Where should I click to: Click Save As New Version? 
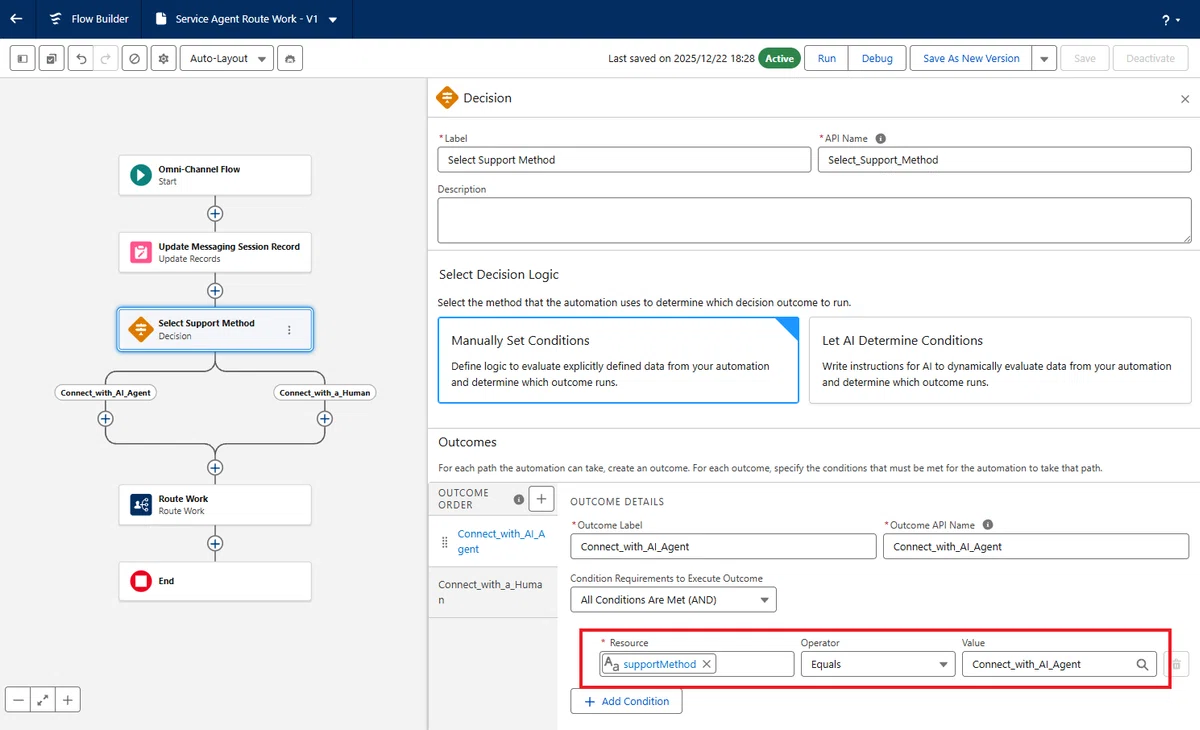[971, 58]
